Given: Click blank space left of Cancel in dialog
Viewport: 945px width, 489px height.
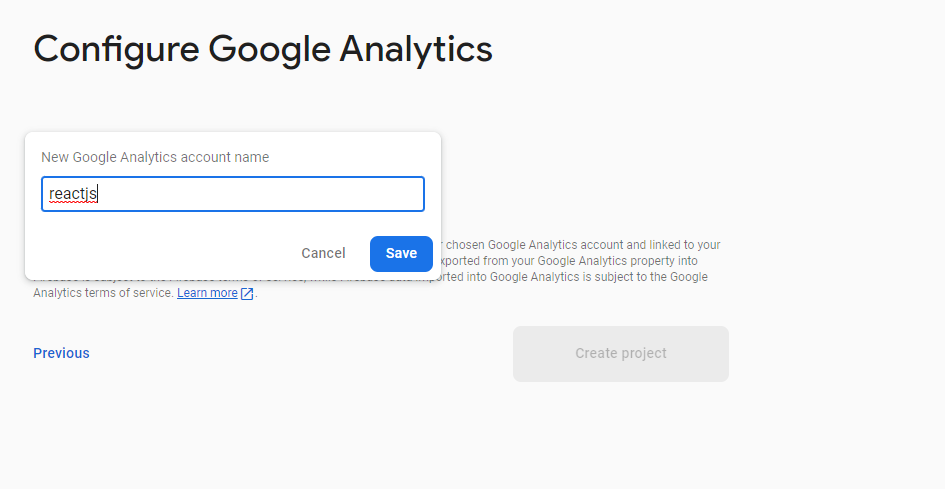Looking at the screenshot, I should (160, 254).
